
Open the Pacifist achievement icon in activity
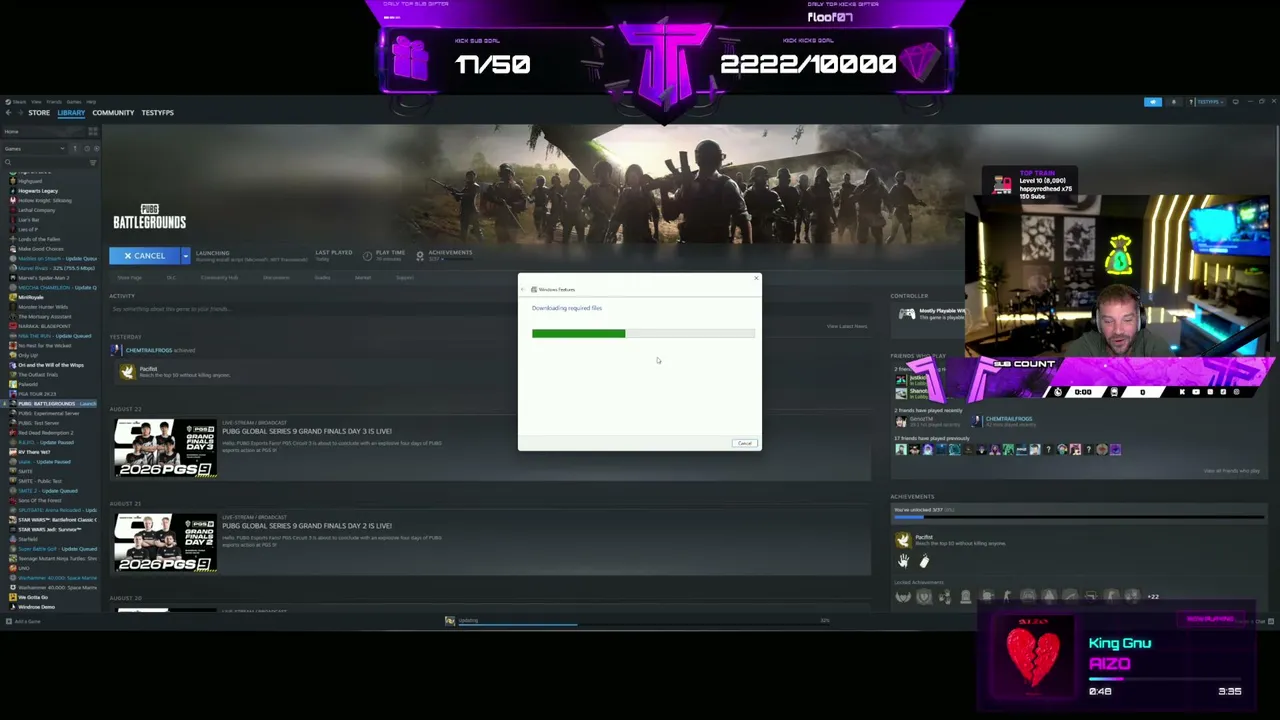[x=127, y=372]
